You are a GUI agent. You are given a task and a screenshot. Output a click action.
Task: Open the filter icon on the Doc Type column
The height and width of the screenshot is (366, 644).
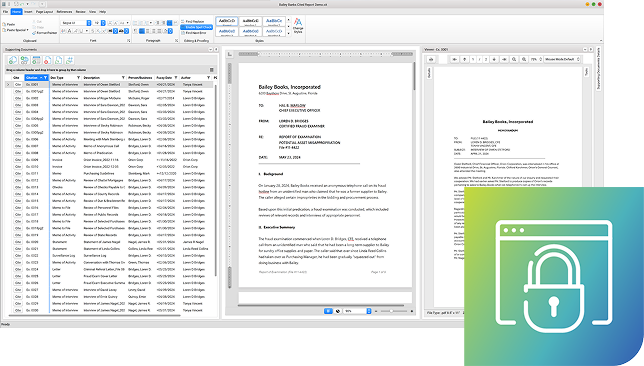[x=78, y=78]
